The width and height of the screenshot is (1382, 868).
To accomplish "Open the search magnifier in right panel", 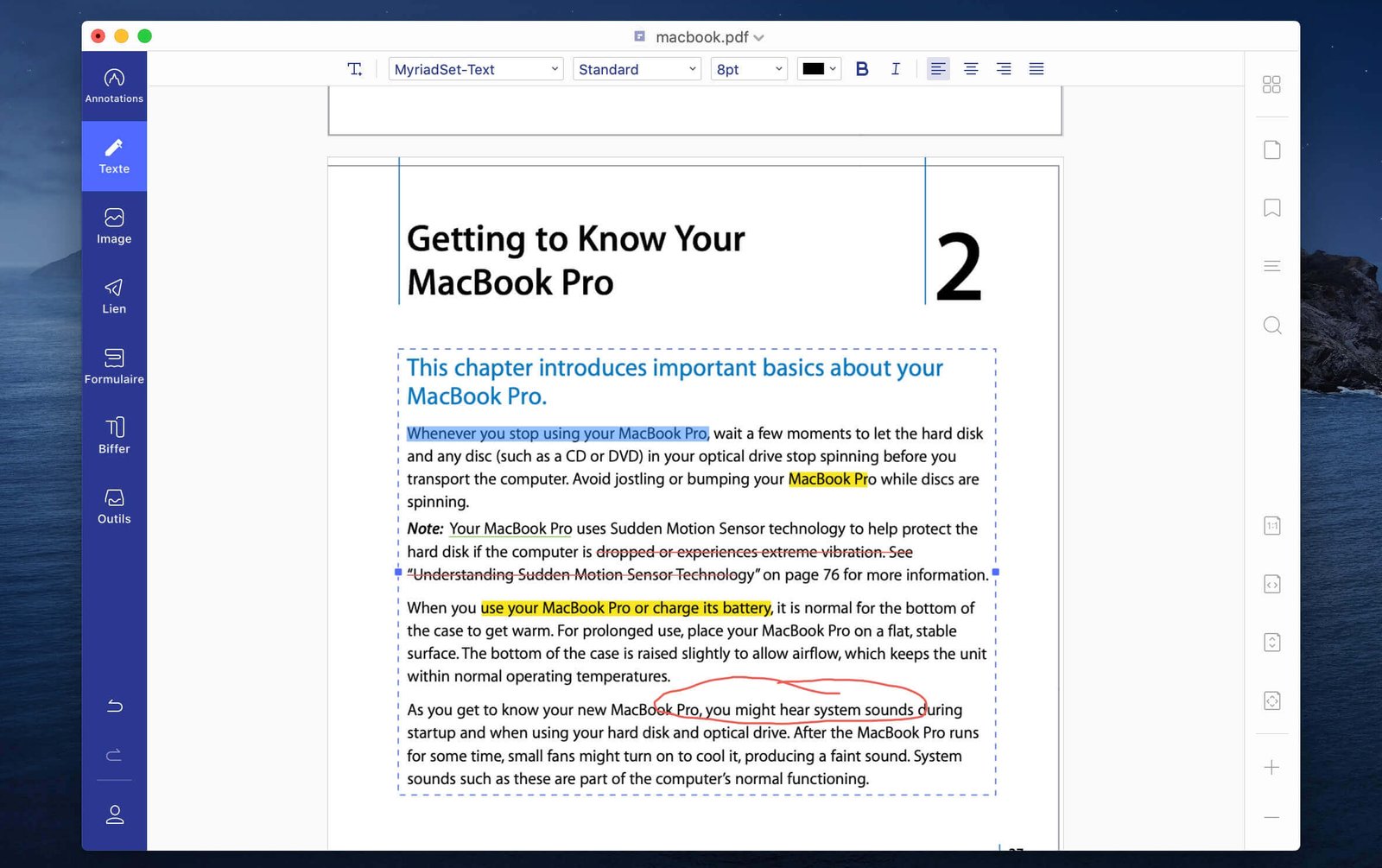I will point(1271,325).
